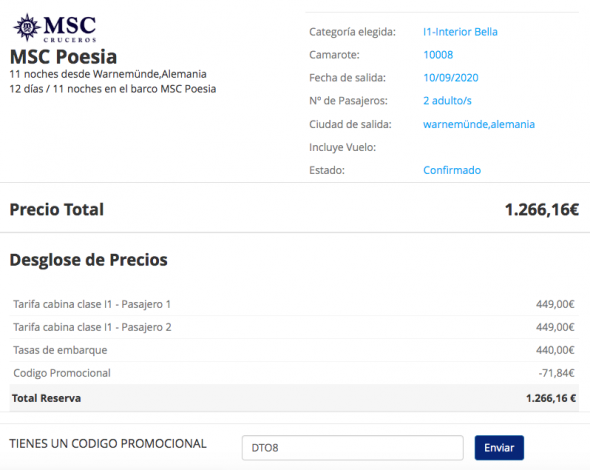Click the Desglose de Precios heading
Image resolution: width=590 pixels, height=470 pixels.
(x=88, y=260)
